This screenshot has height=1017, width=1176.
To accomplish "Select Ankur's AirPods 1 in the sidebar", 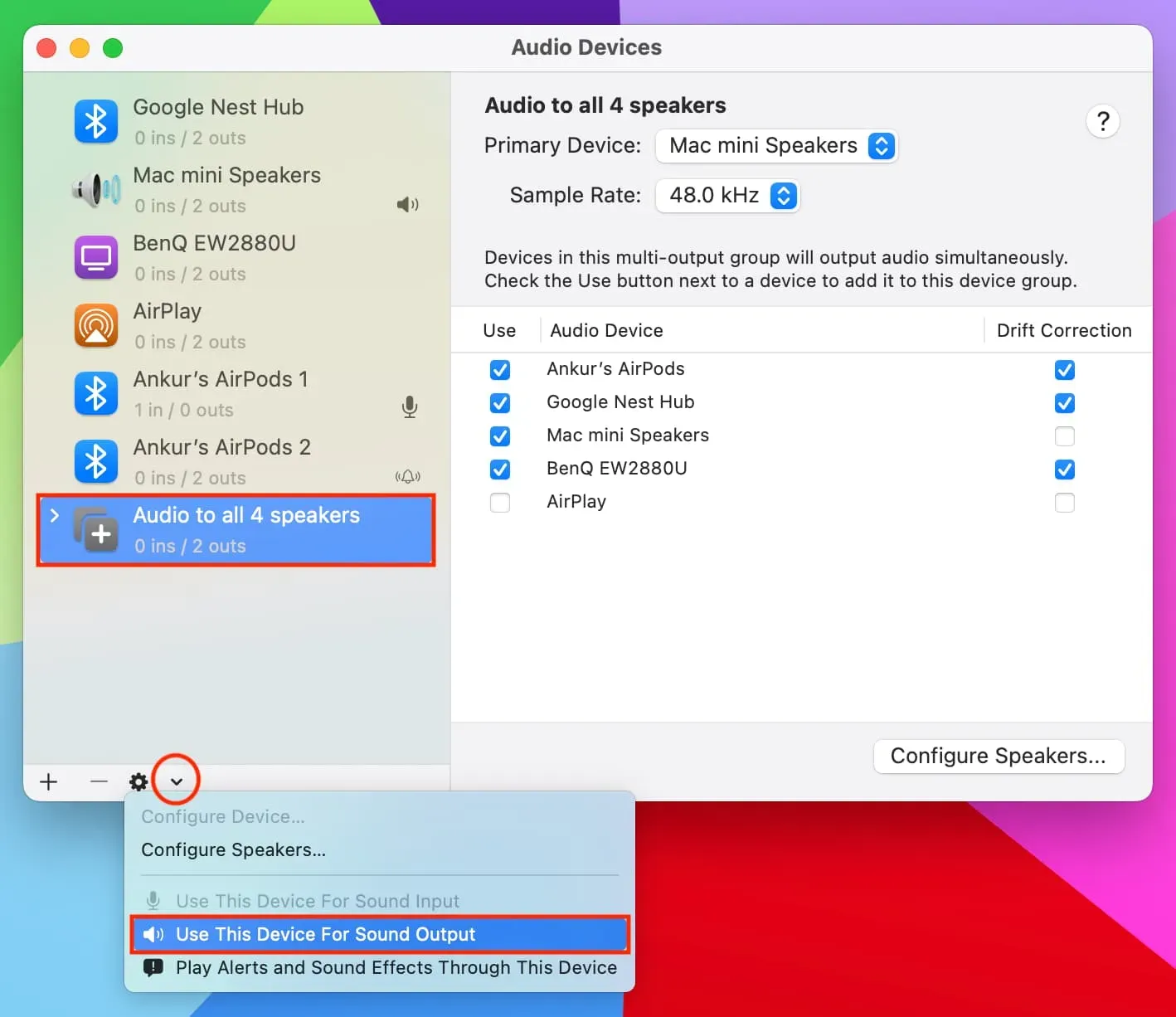I will (x=236, y=394).
